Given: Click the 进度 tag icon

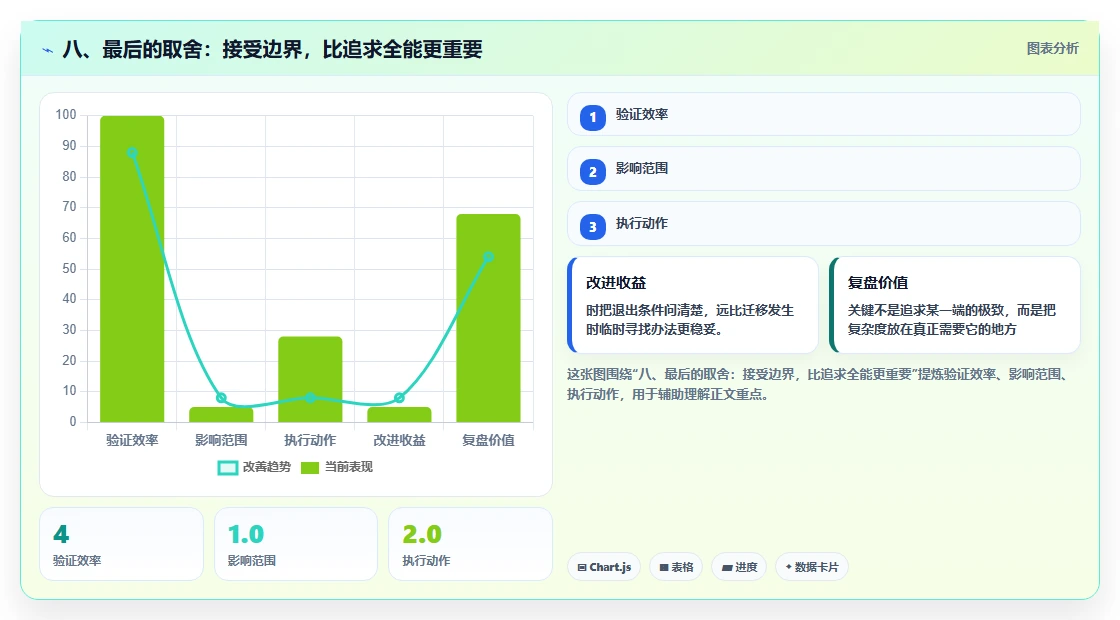Looking at the screenshot, I should (727, 567).
